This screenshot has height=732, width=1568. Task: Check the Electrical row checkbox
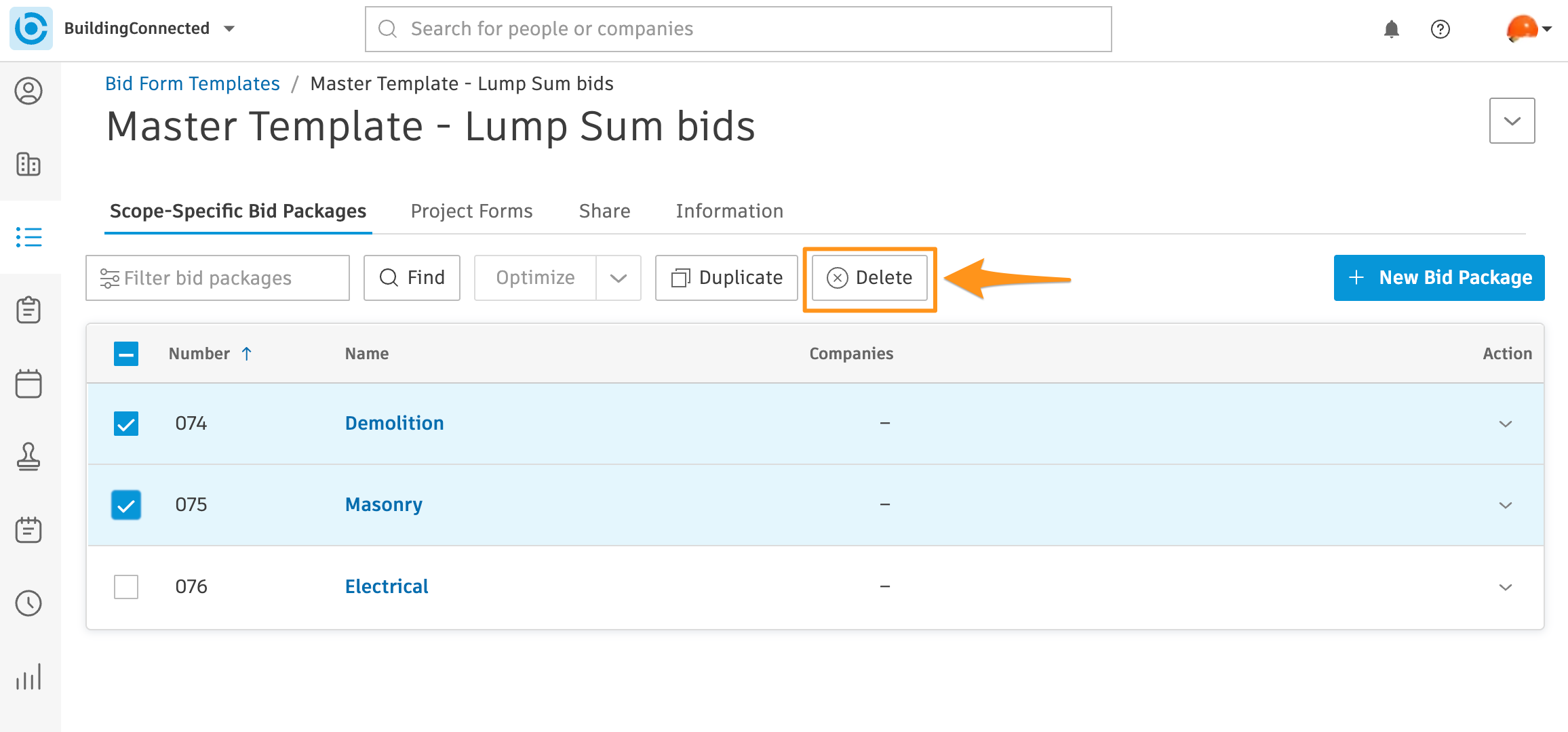click(x=126, y=586)
